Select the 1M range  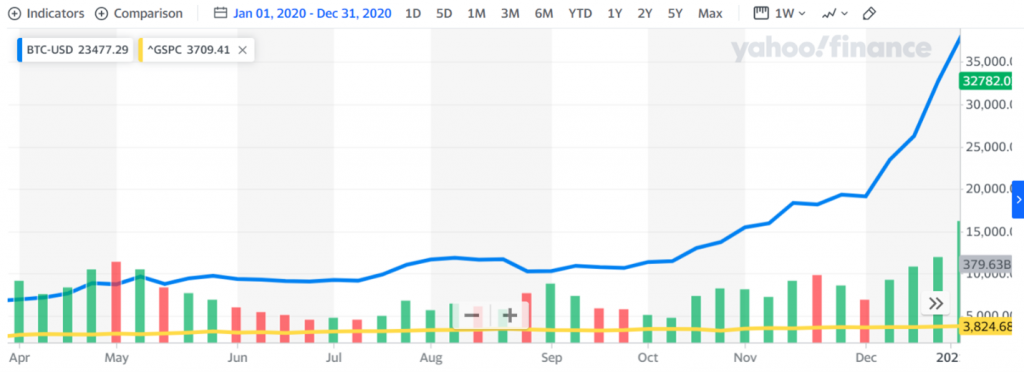coord(476,13)
